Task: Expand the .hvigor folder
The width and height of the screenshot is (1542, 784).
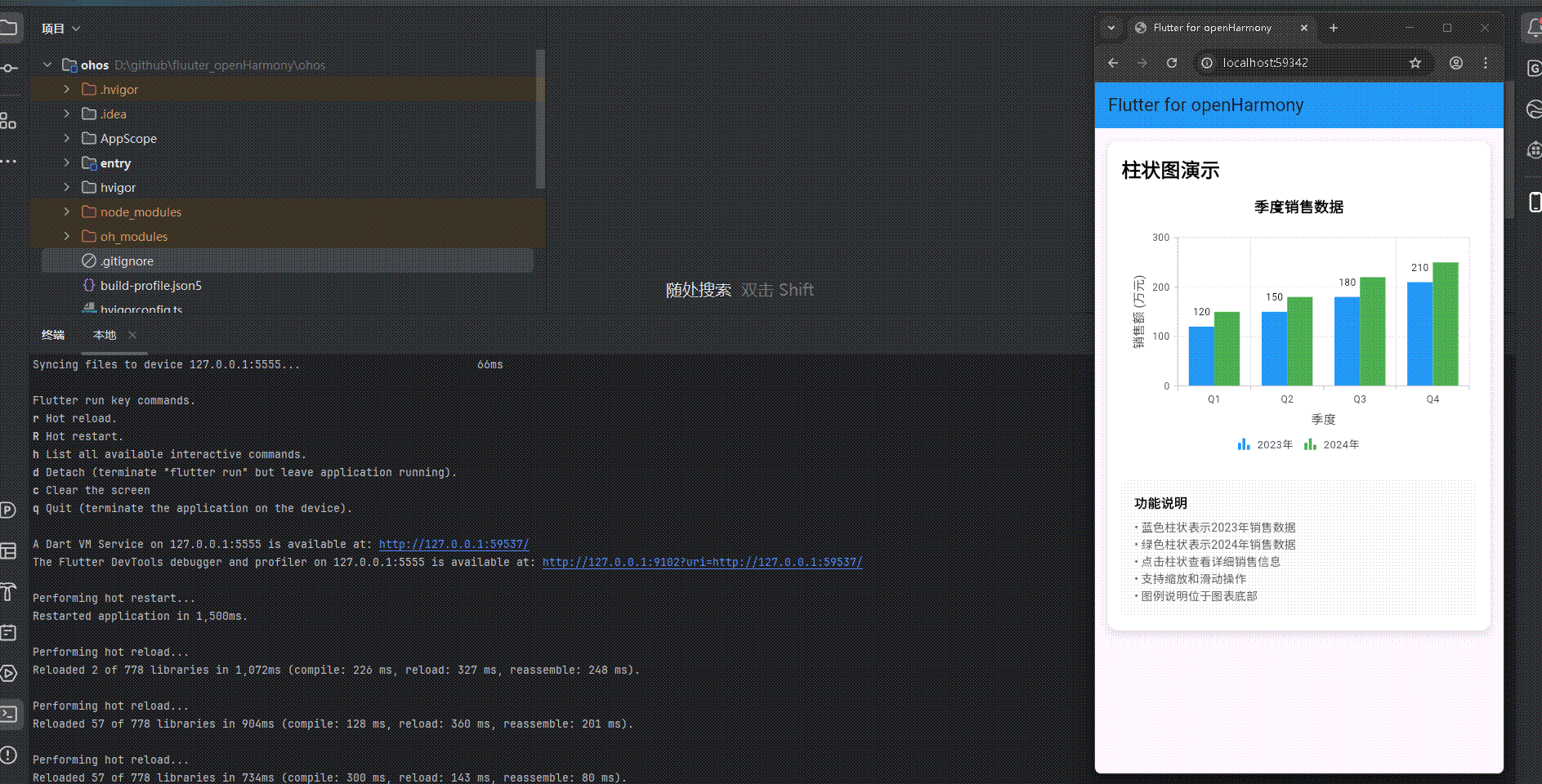Action: click(x=67, y=89)
